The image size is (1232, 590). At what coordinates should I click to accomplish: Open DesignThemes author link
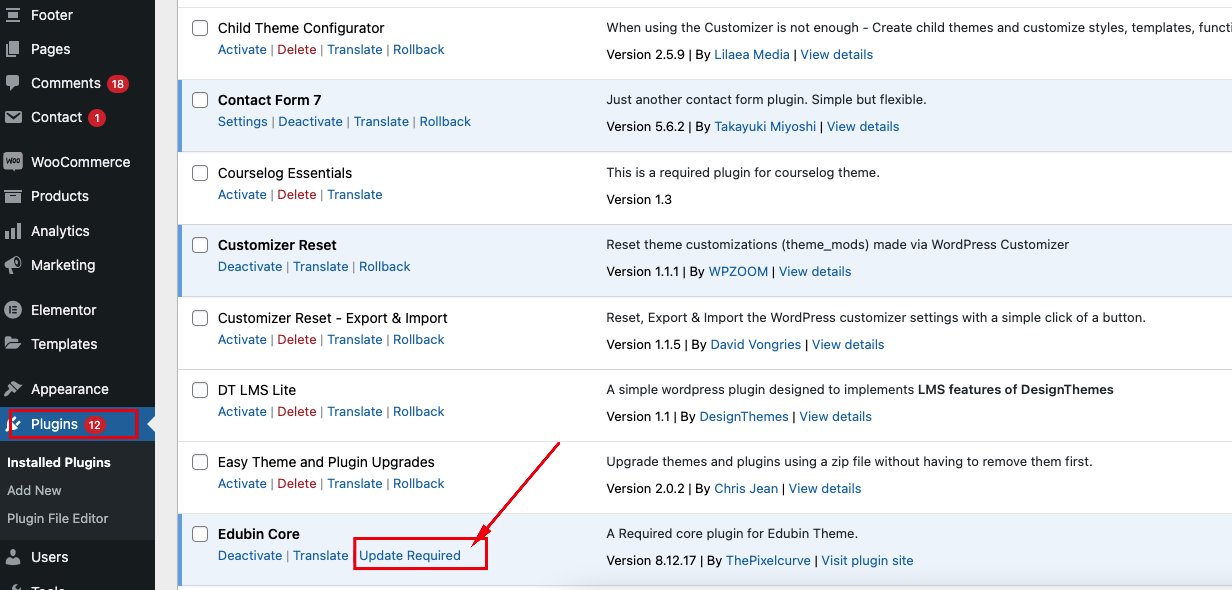pos(744,416)
